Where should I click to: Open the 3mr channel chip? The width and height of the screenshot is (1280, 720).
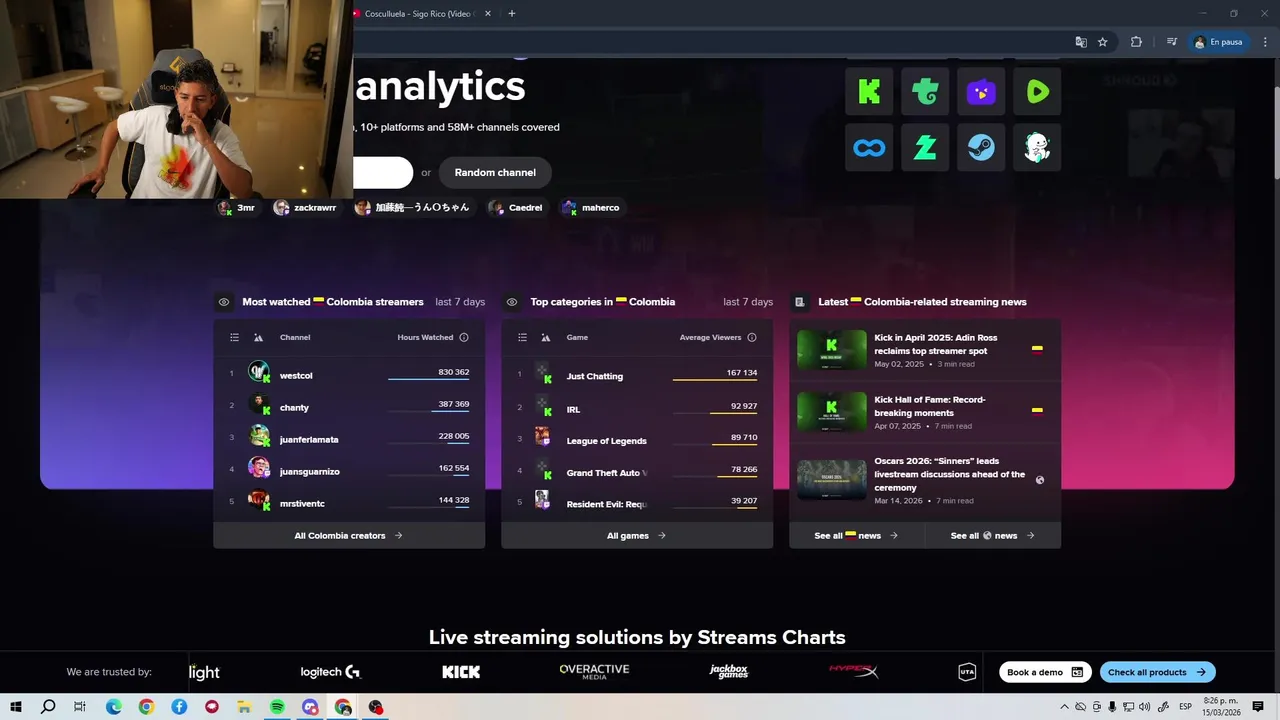click(x=237, y=208)
